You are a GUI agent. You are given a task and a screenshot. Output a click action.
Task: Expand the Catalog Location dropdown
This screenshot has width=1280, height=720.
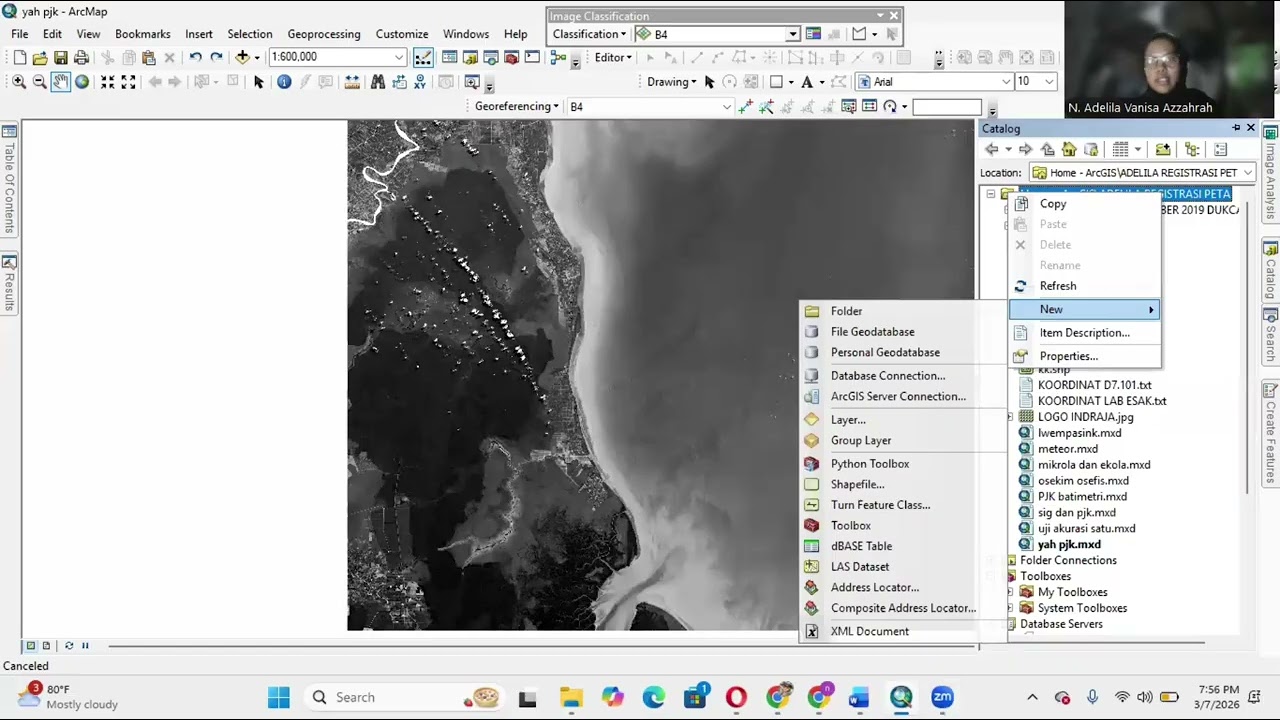pyautogui.click(x=1248, y=173)
